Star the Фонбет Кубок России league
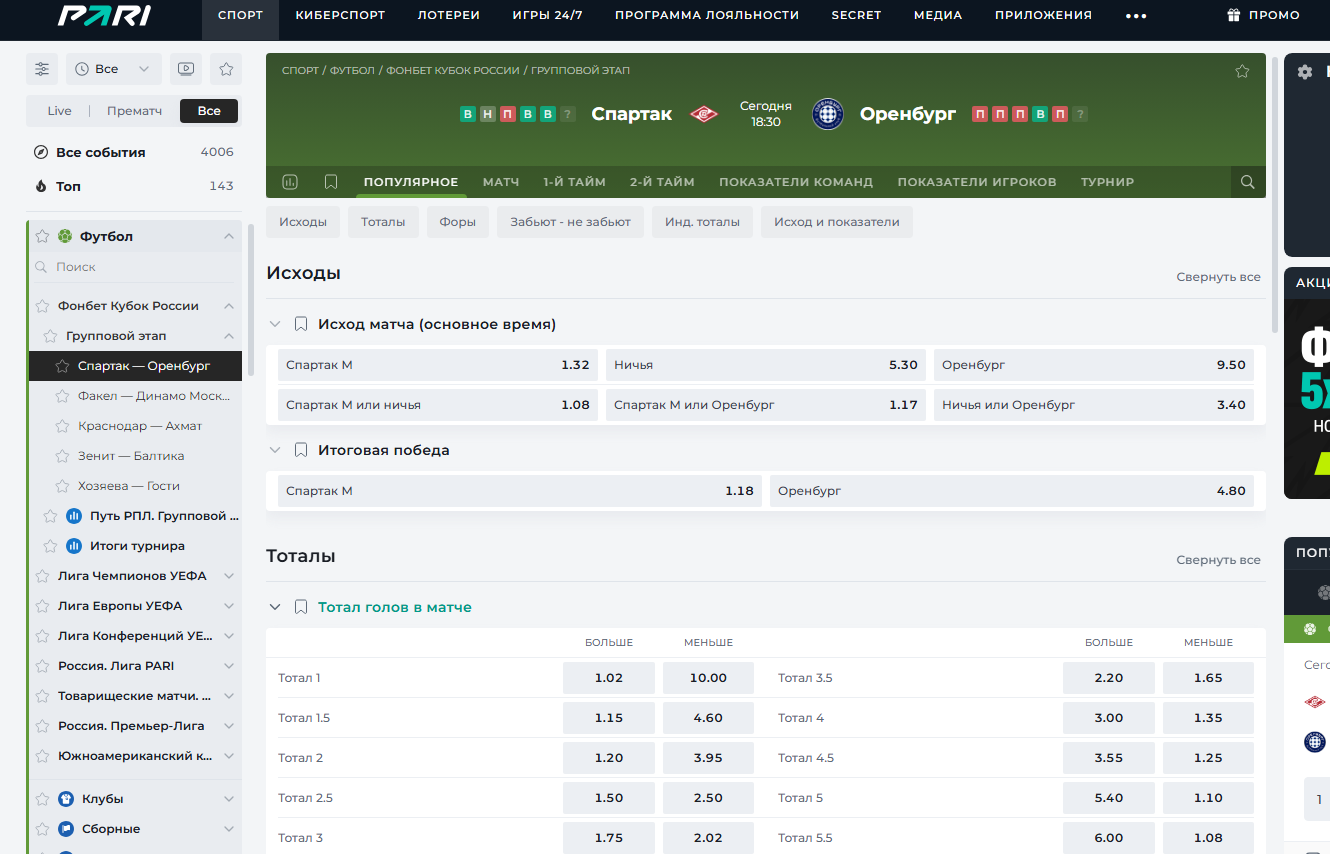The image size is (1330, 854). [x=42, y=306]
